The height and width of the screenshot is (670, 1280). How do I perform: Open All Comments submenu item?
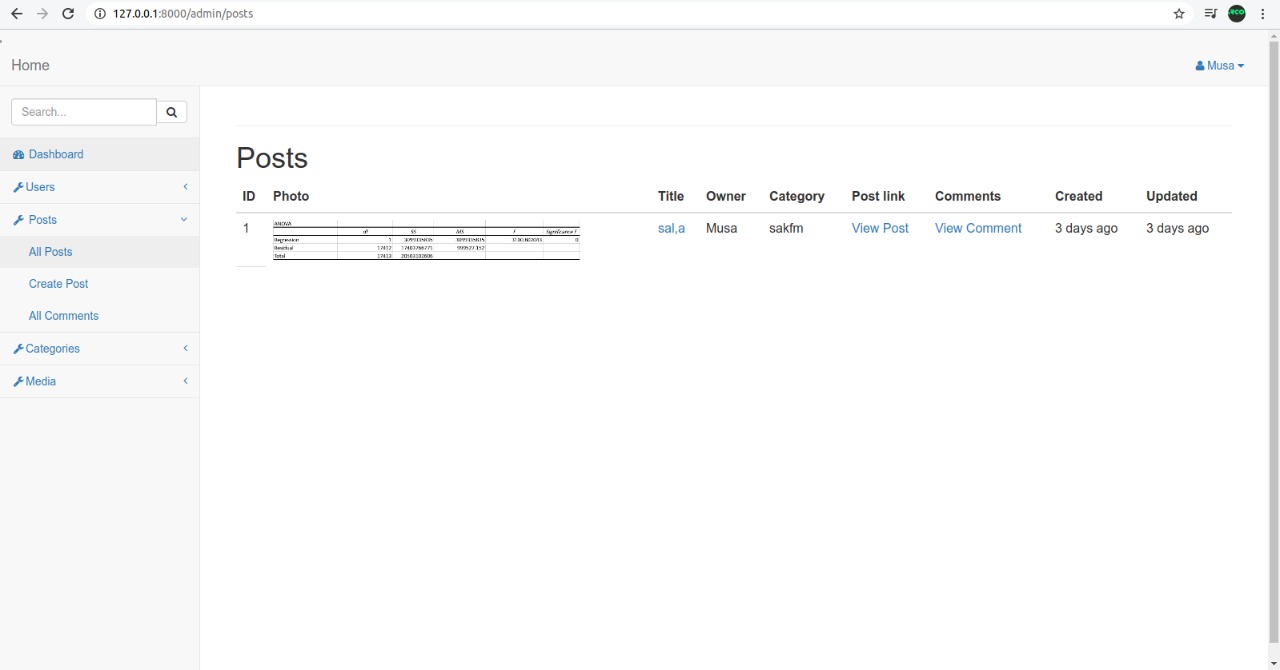[x=99, y=316]
